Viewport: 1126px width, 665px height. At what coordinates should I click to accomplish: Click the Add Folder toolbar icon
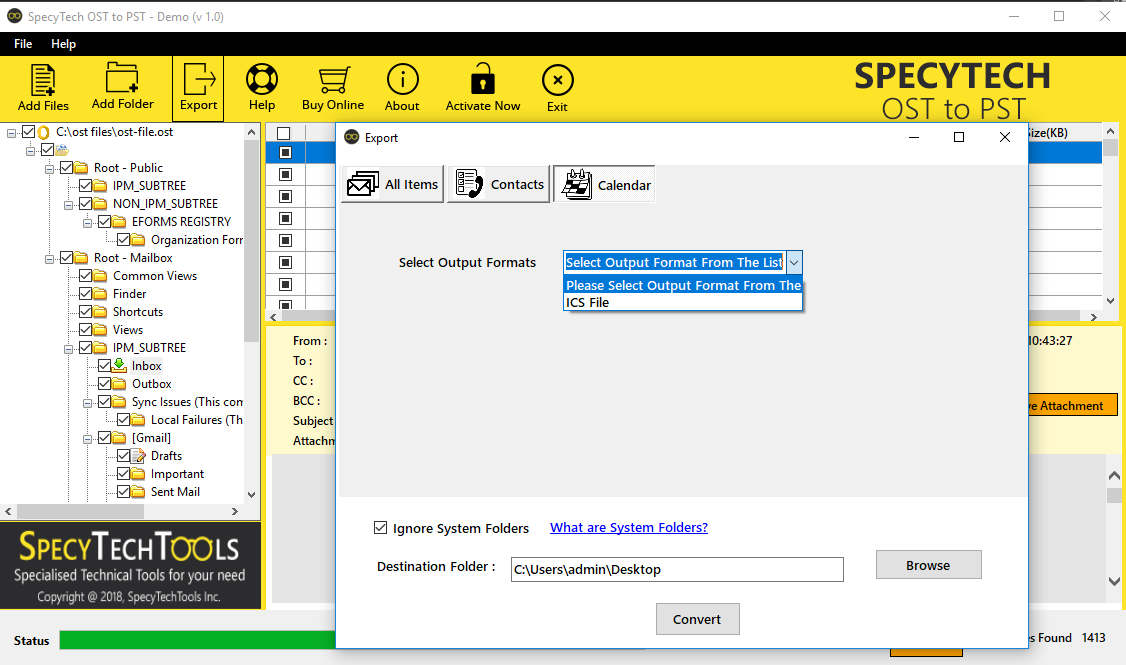coord(122,78)
